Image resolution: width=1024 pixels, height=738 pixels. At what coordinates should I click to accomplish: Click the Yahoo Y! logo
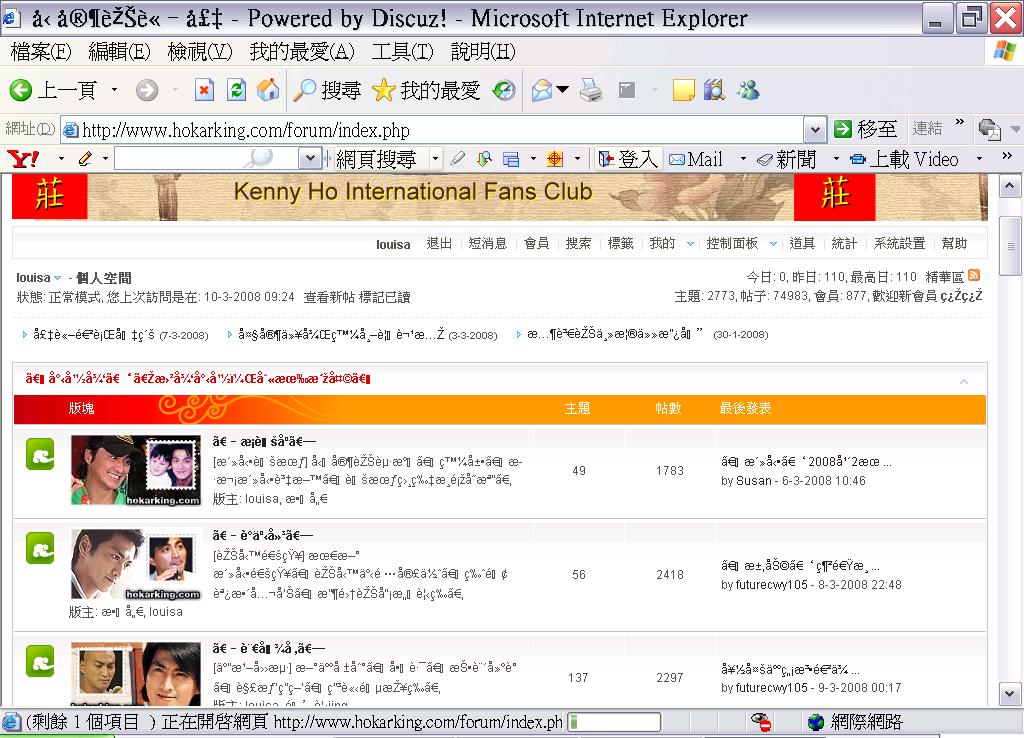point(23,159)
